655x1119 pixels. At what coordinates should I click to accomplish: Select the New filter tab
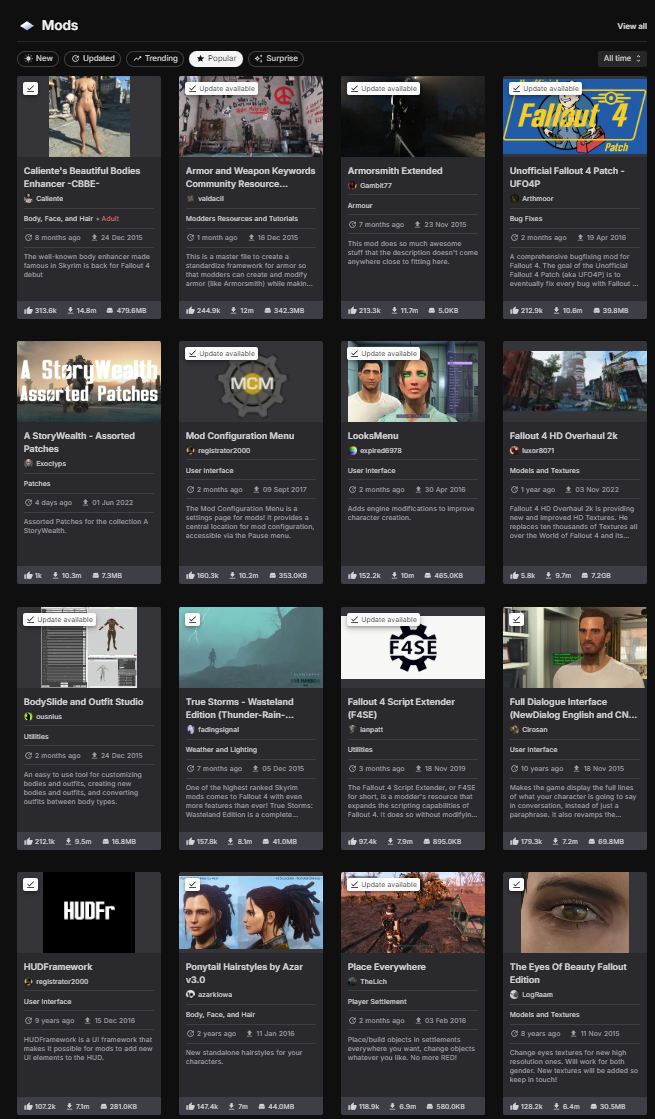coord(39,59)
